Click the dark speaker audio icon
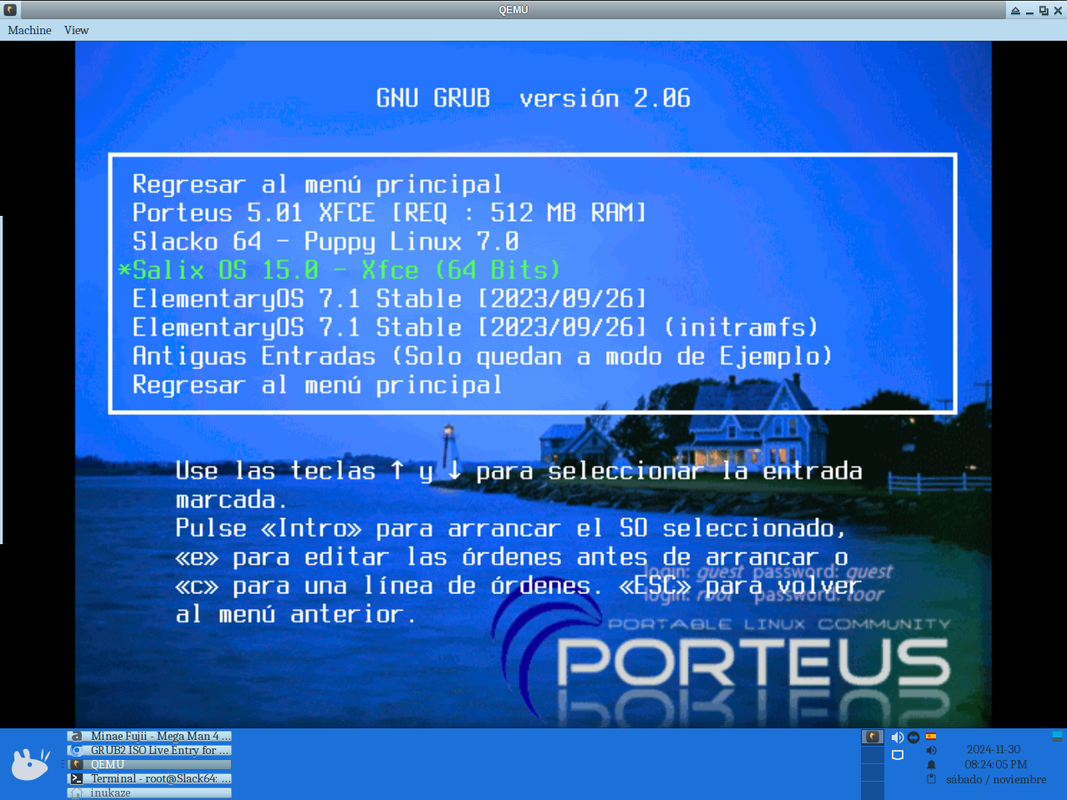This screenshot has width=1067, height=800. point(931,750)
